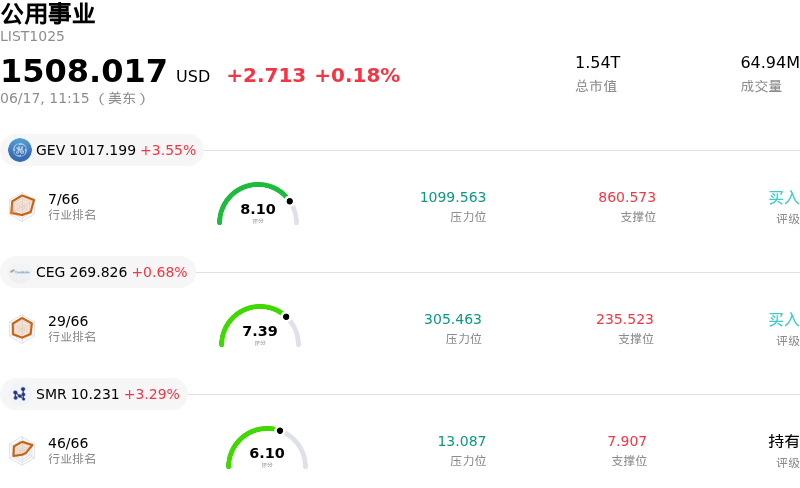Click the 64.94M trading volume value
Viewport: 800px width, 488px height.
(x=770, y=62)
